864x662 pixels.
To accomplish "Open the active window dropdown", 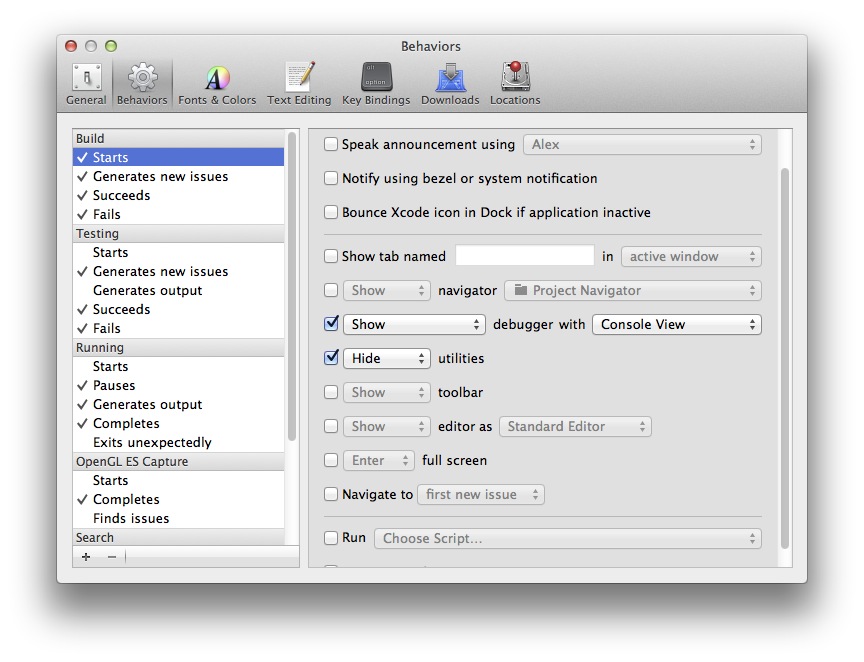I will (x=691, y=256).
